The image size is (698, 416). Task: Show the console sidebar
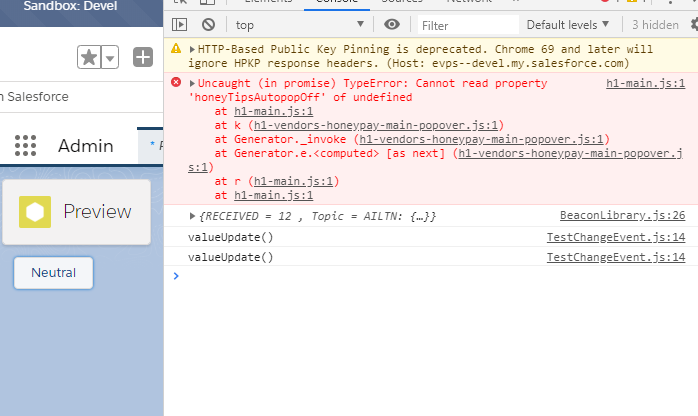point(179,24)
